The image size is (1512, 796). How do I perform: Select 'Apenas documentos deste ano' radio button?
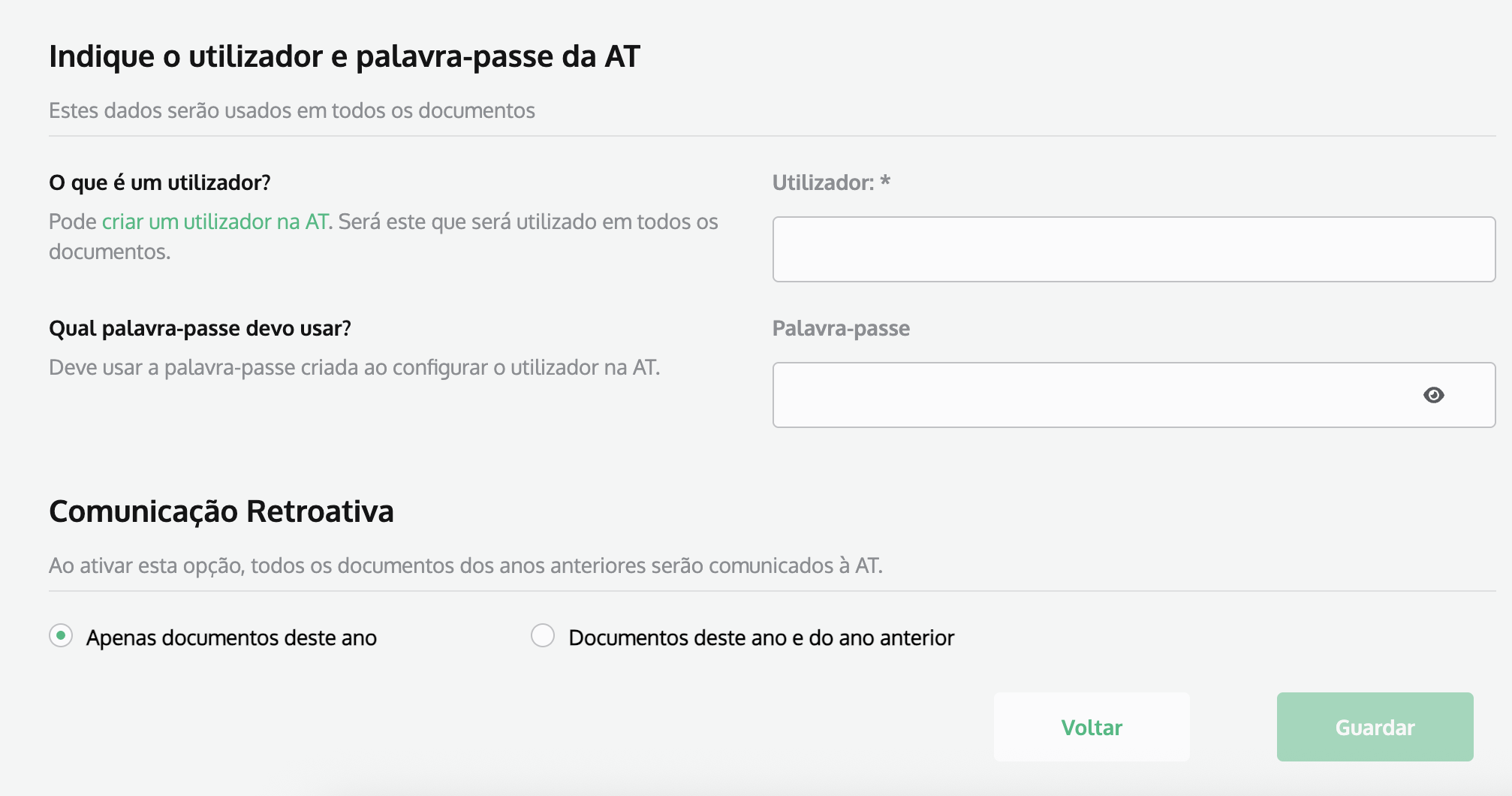[x=61, y=635]
